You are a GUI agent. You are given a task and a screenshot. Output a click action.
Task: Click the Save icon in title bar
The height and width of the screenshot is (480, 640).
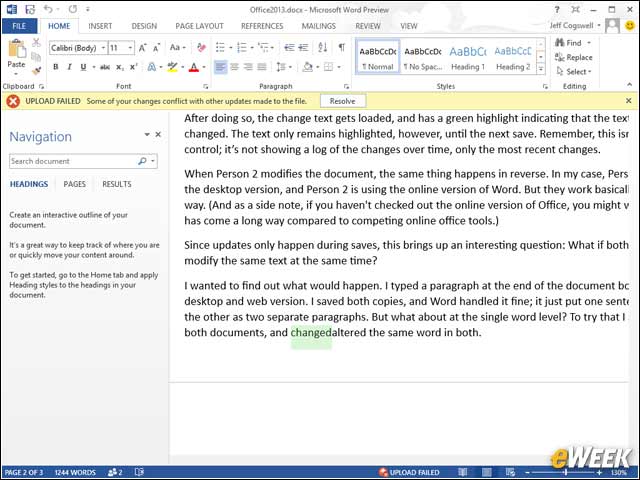point(30,9)
